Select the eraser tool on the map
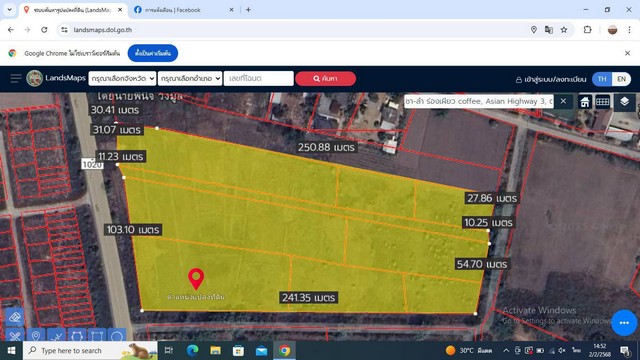640x360 pixels. click(x=15, y=317)
